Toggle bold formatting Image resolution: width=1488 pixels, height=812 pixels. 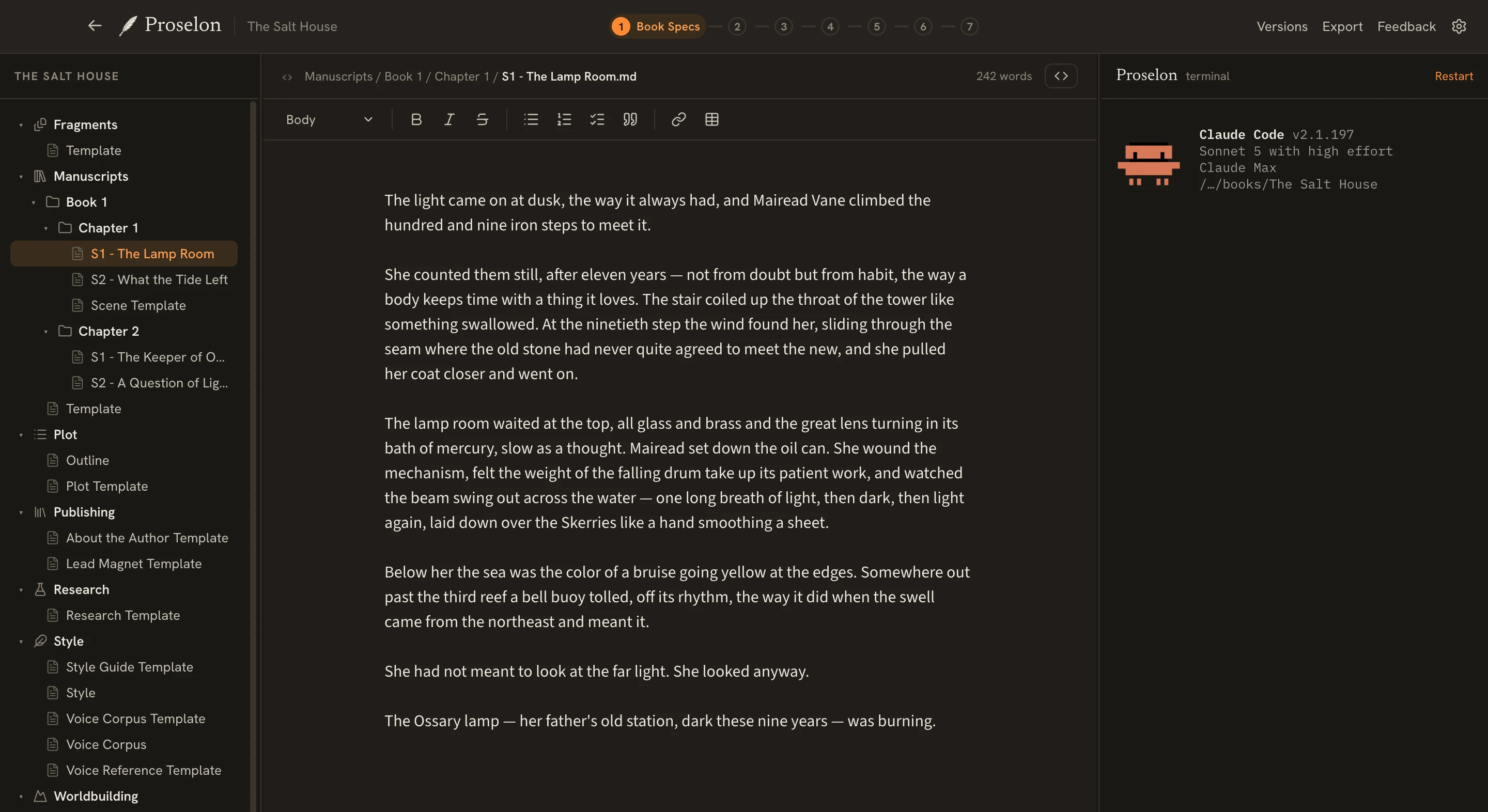[x=416, y=119]
